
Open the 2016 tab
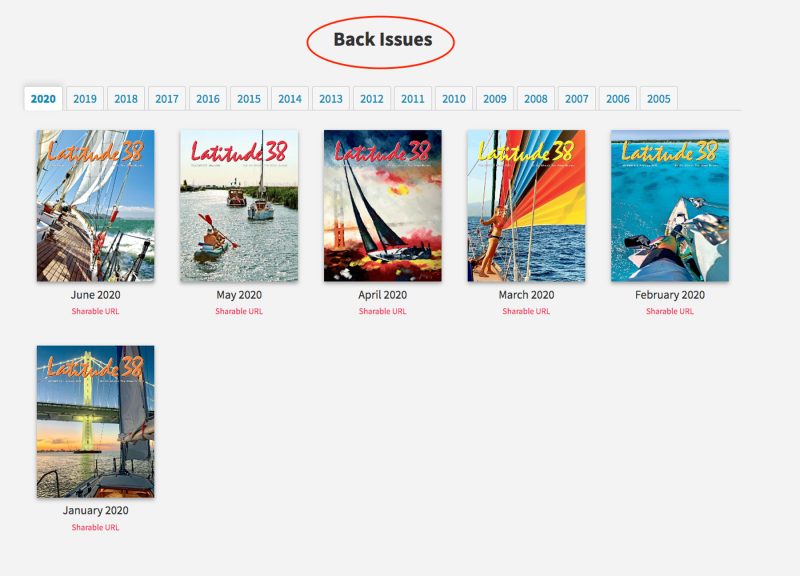[x=208, y=98]
